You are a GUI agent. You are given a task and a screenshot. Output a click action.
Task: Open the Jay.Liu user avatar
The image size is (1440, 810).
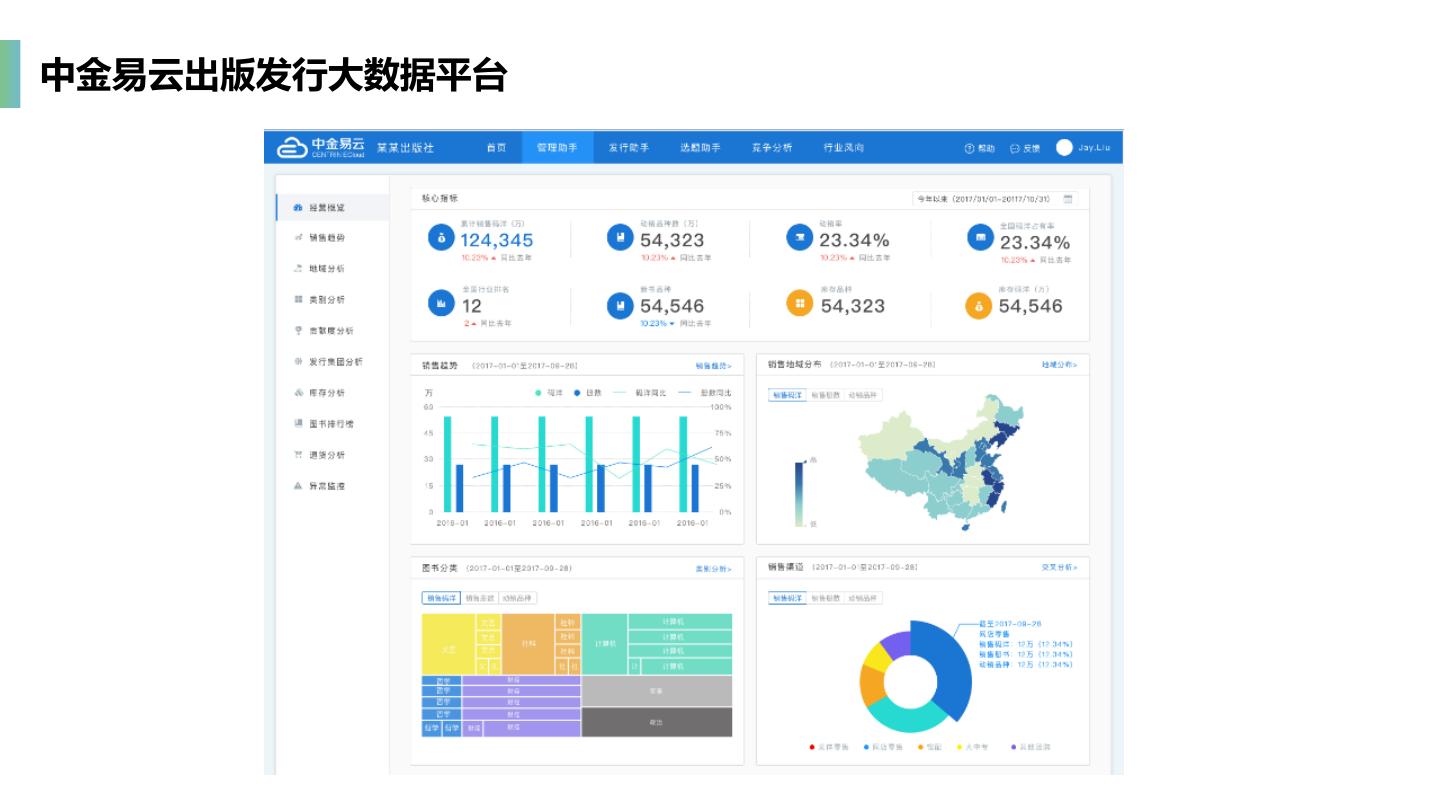click(x=1064, y=147)
